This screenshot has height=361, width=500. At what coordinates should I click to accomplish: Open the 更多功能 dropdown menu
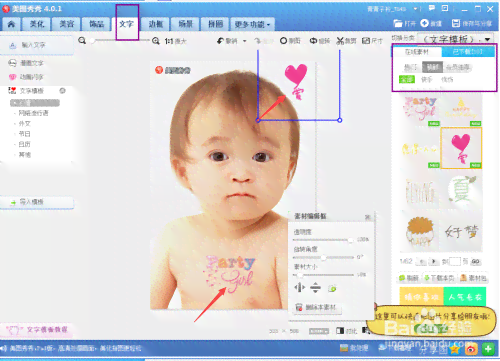tap(252, 24)
